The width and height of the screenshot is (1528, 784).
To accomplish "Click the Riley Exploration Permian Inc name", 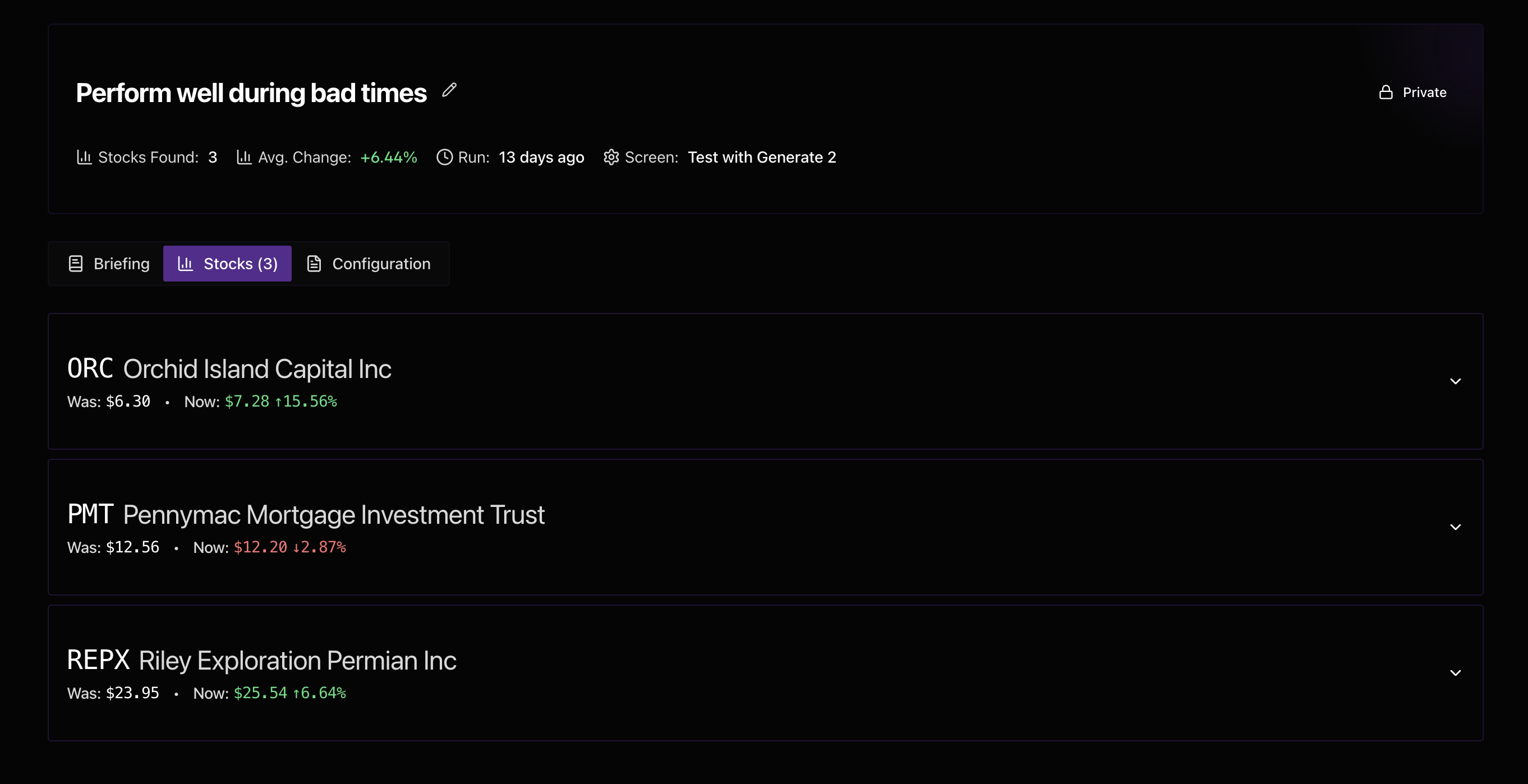I will pos(297,661).
